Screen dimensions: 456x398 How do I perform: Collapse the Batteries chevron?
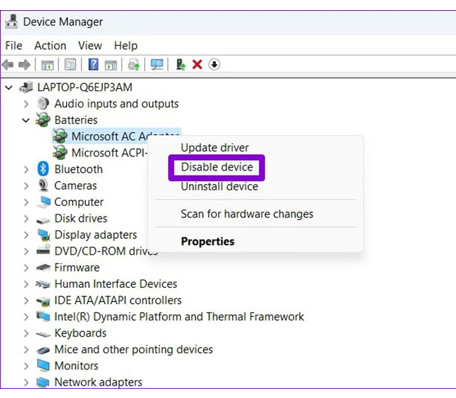pos(26,120)
